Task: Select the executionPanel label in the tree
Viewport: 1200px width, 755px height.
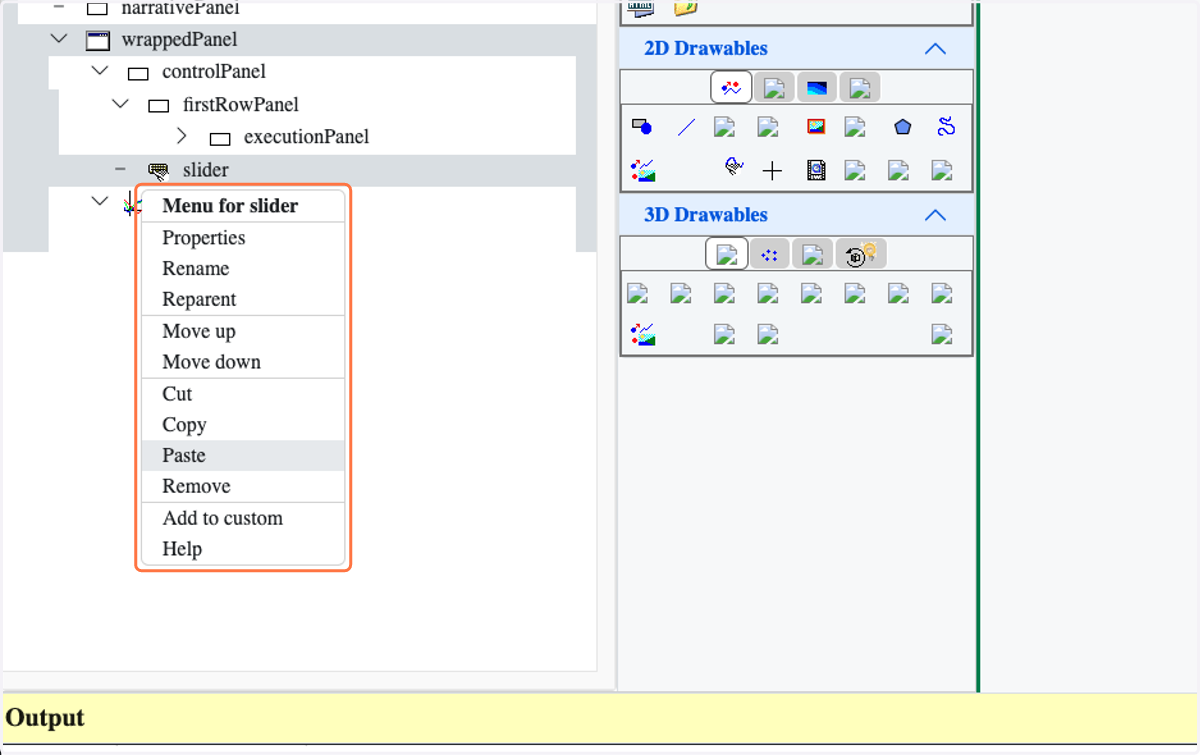Action: 307,137
